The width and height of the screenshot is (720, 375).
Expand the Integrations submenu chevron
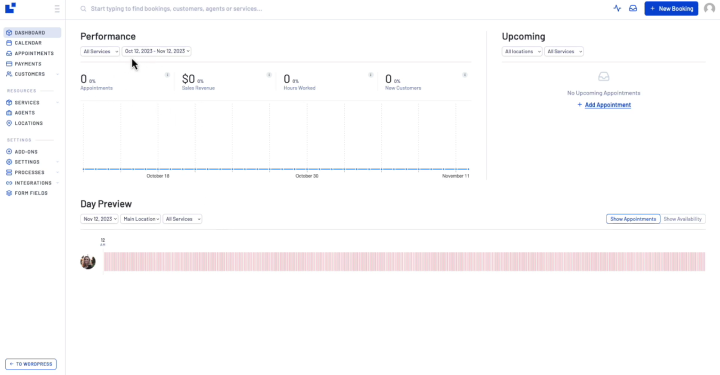click(57, 183)
